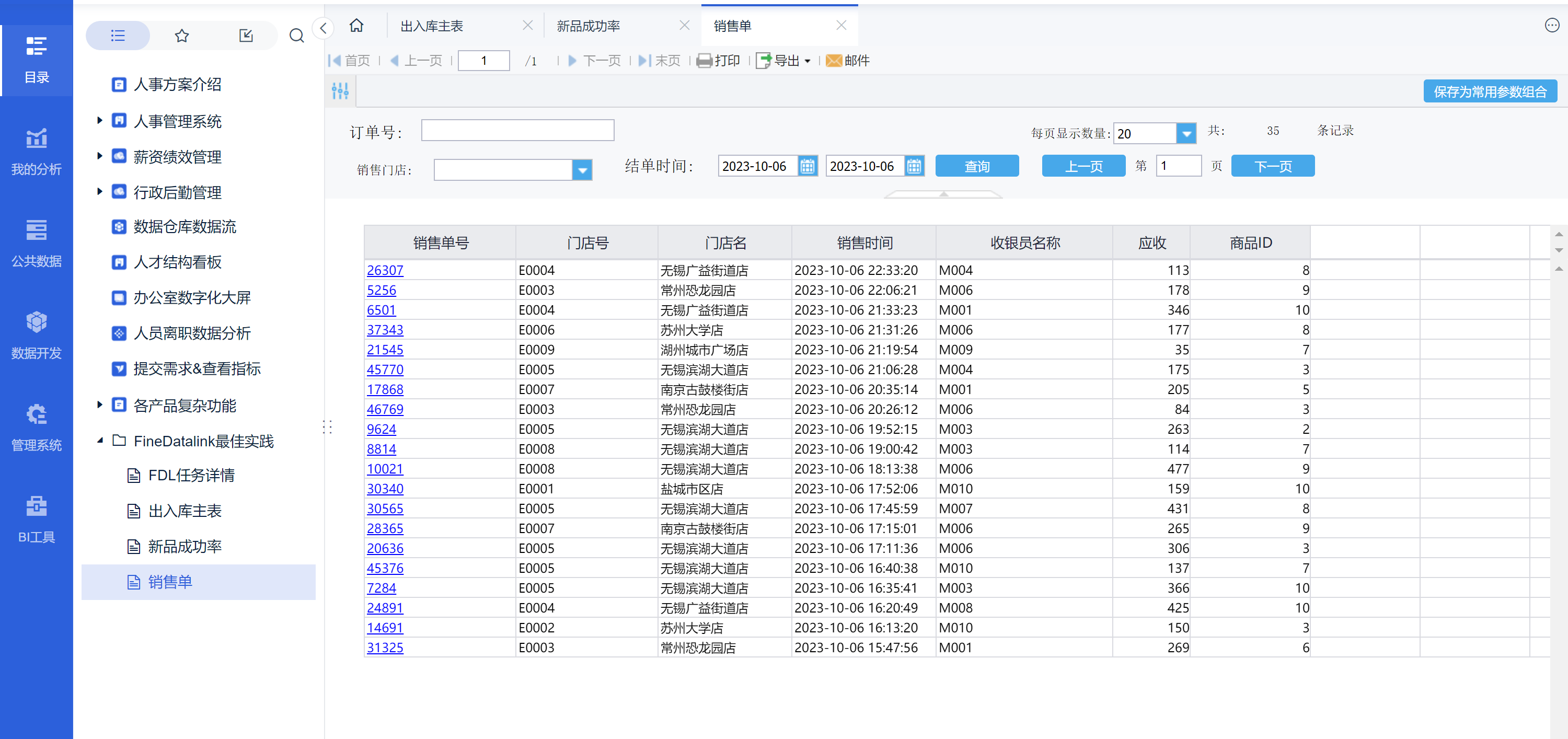Click the 订单号 input field
This screenshot has width=1568, height=739.
(517, 130)
